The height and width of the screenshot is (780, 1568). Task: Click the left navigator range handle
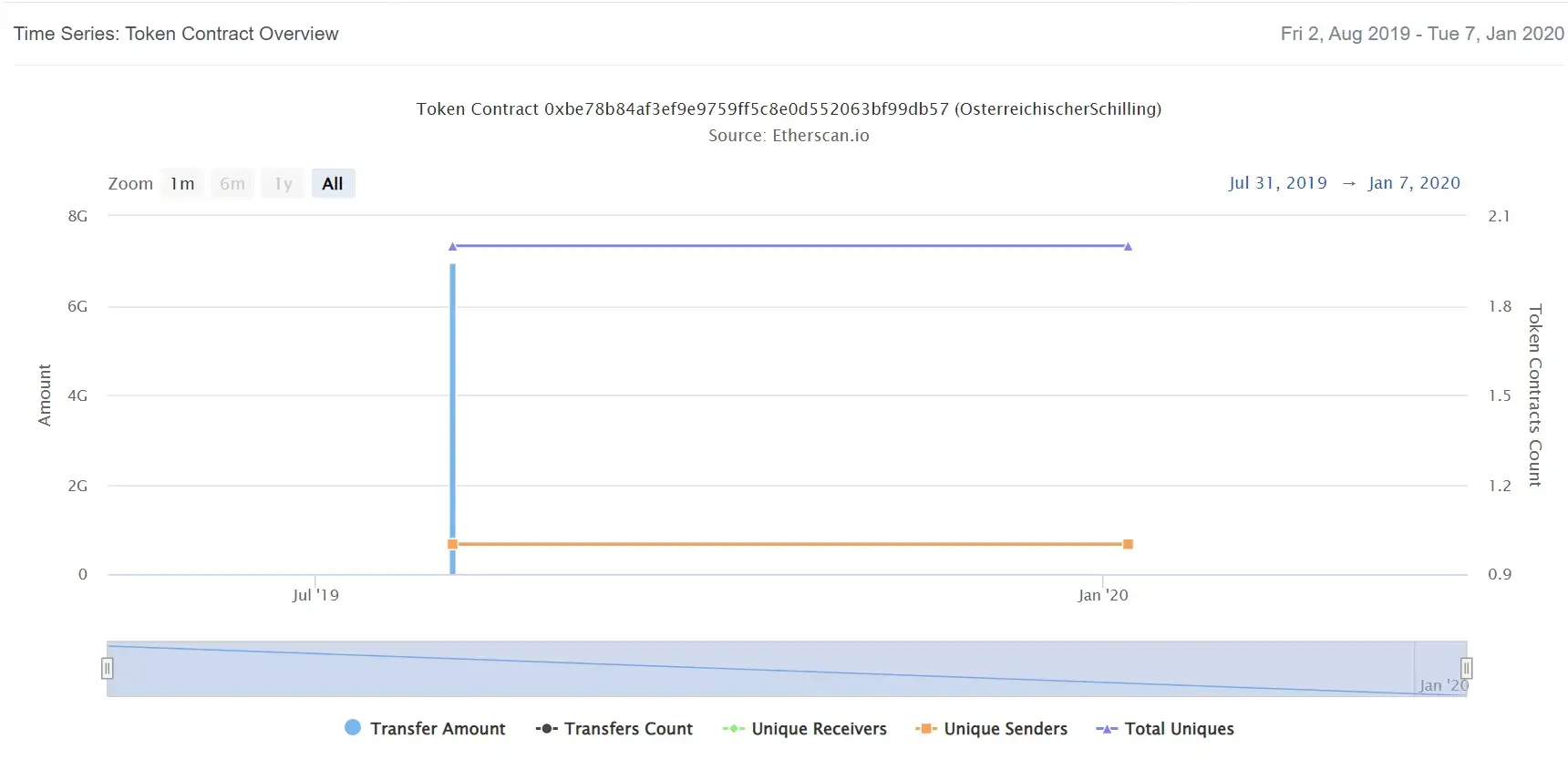[x=108, y=669]
